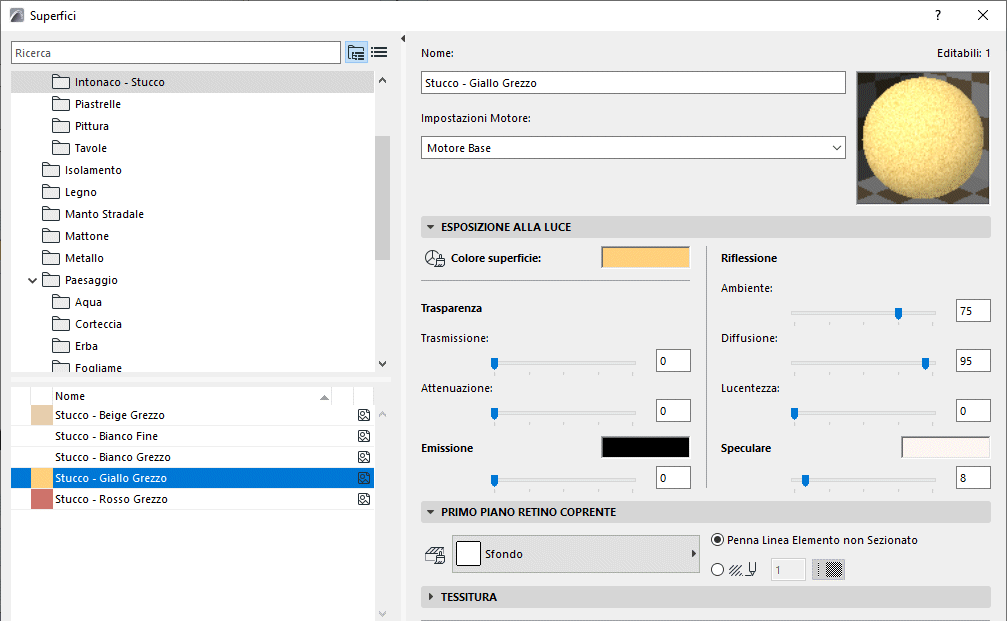Collapse the Esposizione alla Luce section
Image resolution: width=1007 pixels, height=621 pixels.
pyautogui.click(x=430, y=227)
